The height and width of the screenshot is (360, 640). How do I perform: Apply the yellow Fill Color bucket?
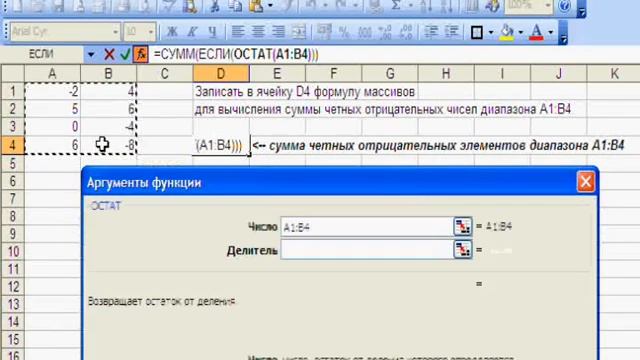(x=507, y=32)
